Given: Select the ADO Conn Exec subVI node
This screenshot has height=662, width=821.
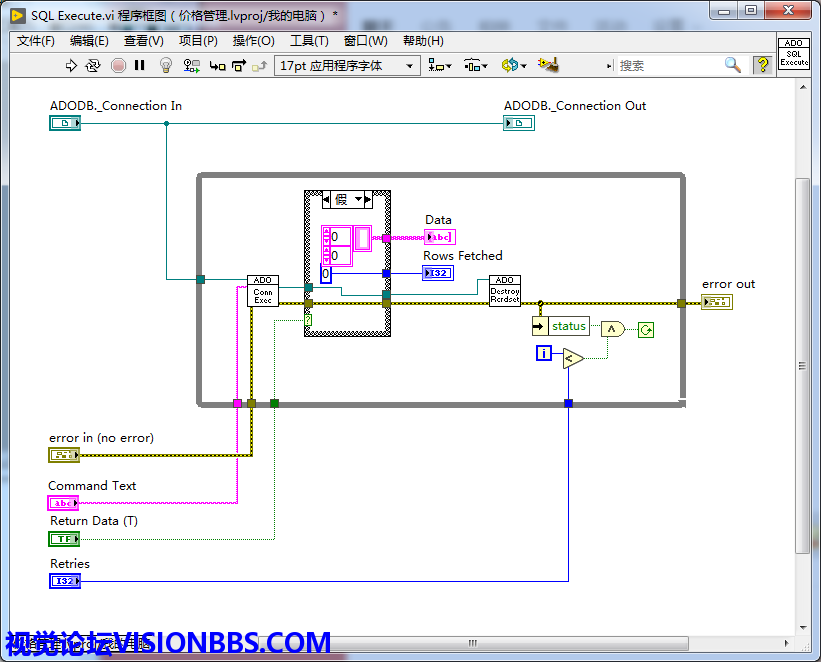Looking at the screenshot, I should [x=263, y=291].
